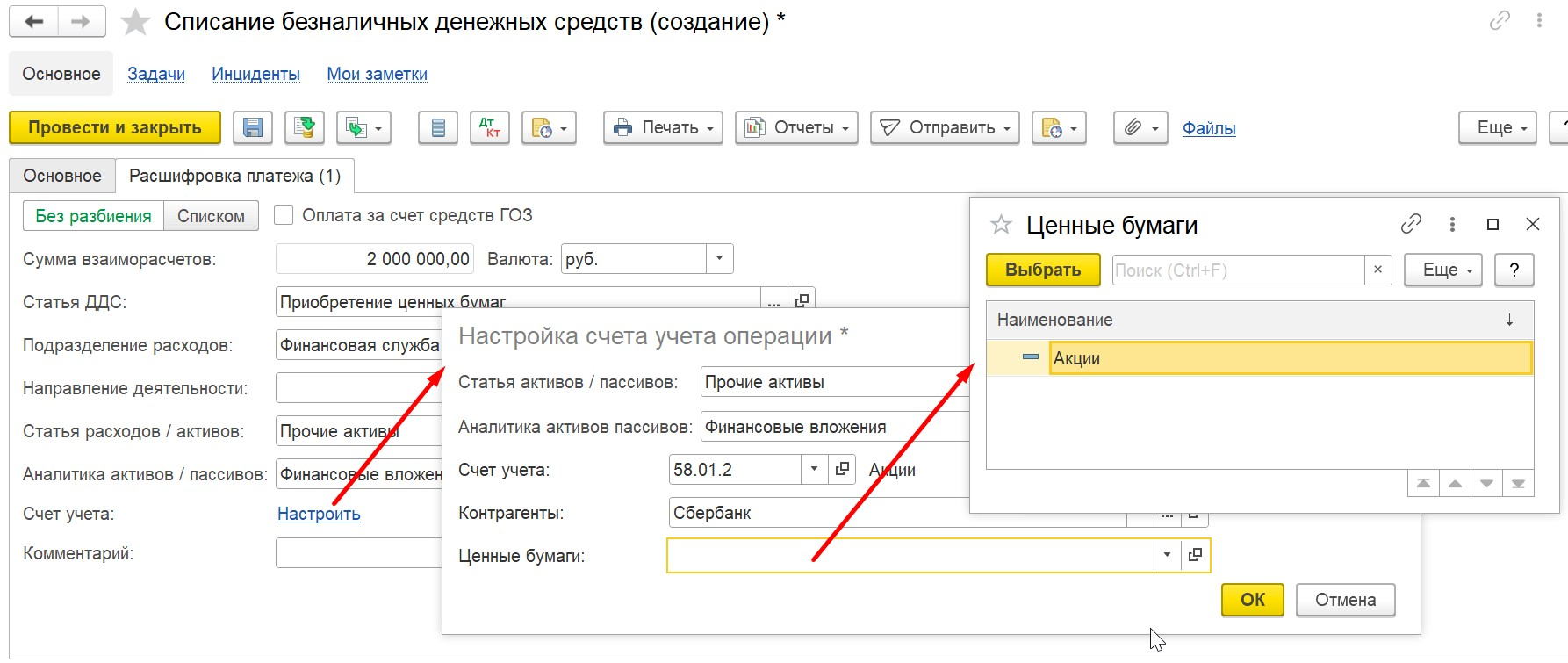Move to the first item in list
The height and width of the screenshot is (663, 1568).
[x=1423, y=484]
